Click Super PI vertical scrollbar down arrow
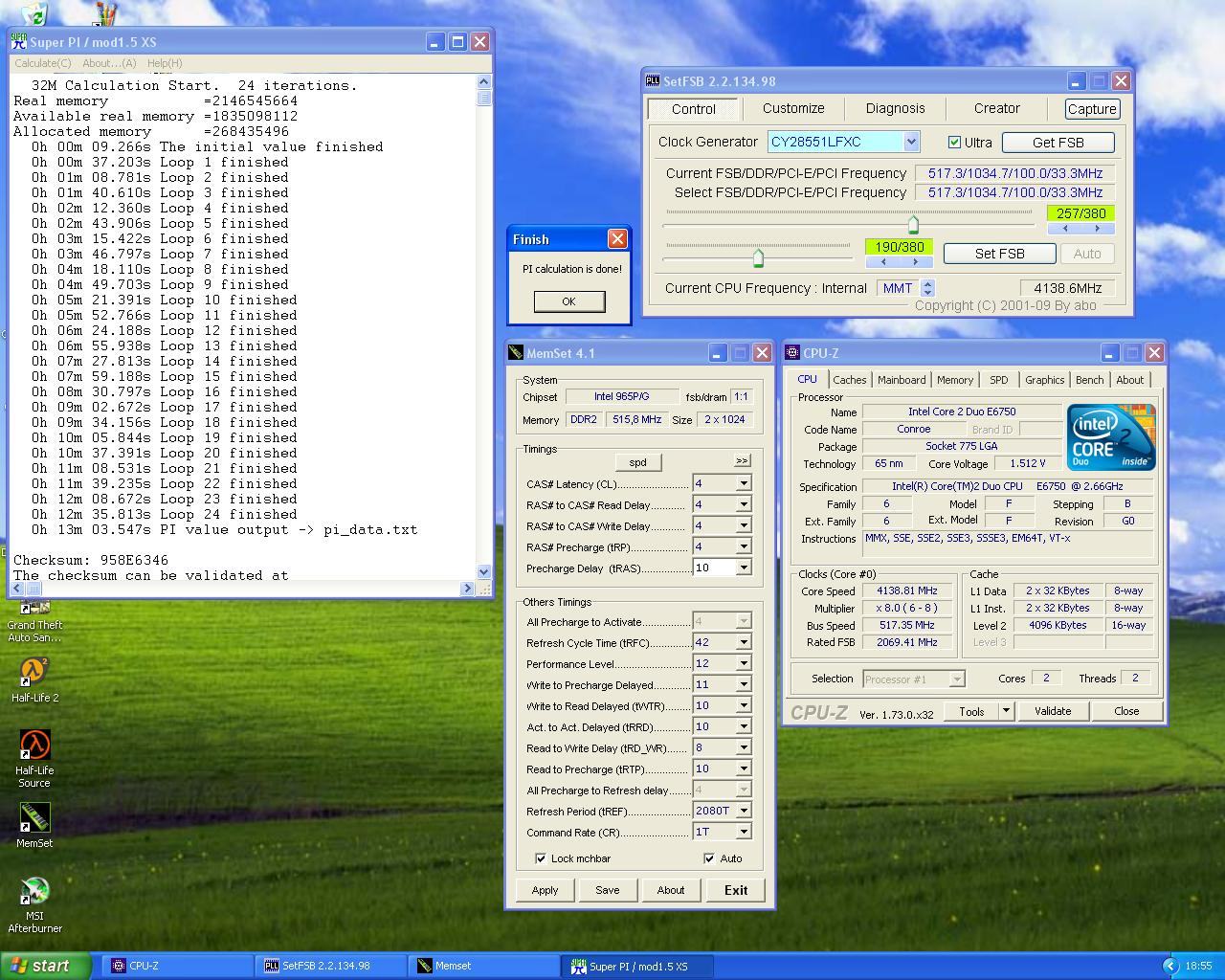This screenshot has height=980, width=1225. click(483, 572)
